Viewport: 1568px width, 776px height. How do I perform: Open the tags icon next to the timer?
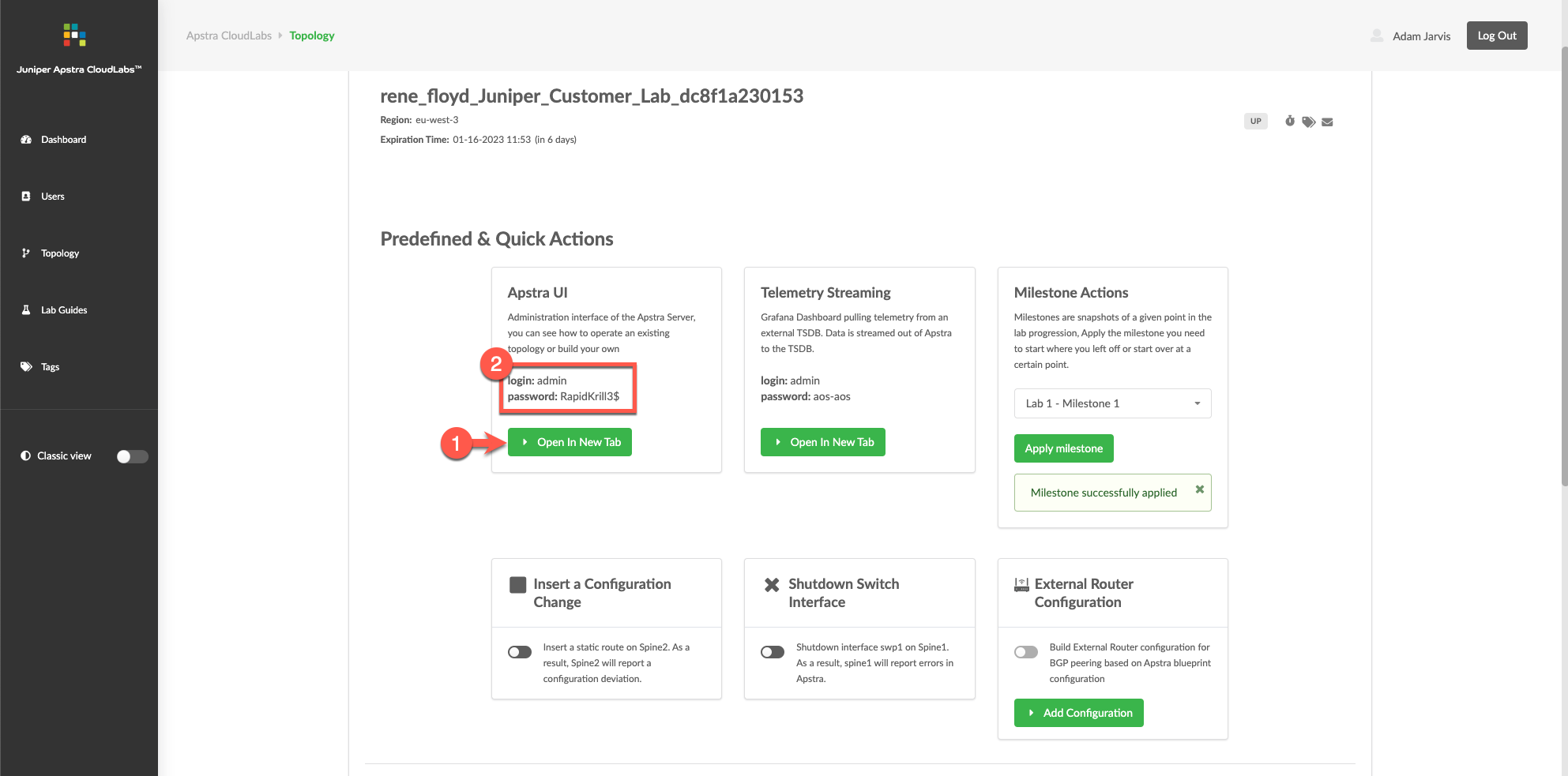point(1309,121)
